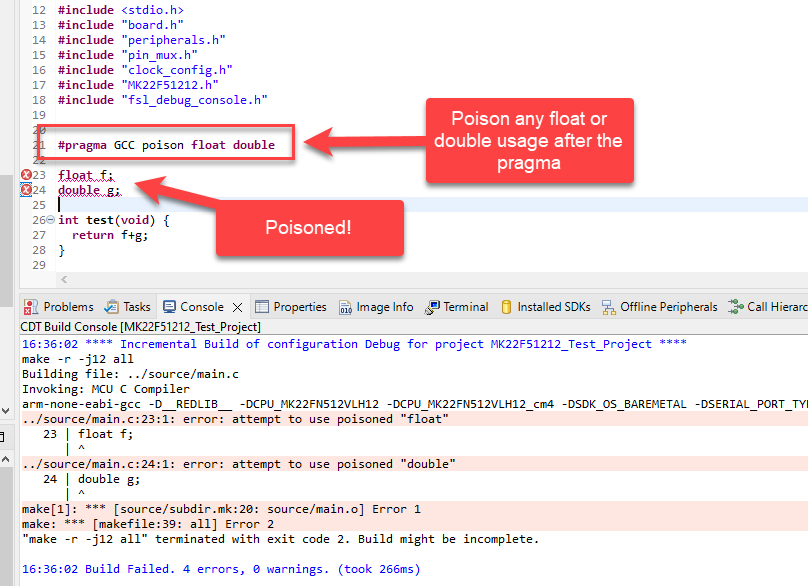Screen dimensions: 808x586
Task: Click the make Error 1 line in console
Action: [x=220, y=509]
